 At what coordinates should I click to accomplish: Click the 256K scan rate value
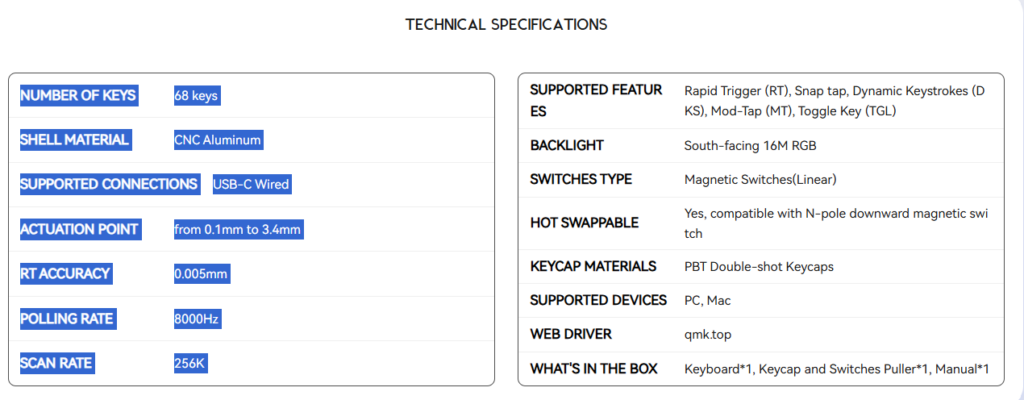(x=191, y=363)
